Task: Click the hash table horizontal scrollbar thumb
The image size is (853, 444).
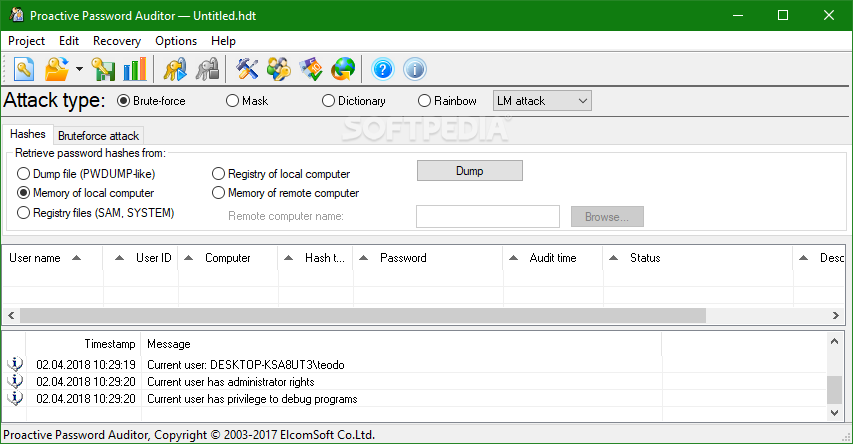Action: [363, 315]
